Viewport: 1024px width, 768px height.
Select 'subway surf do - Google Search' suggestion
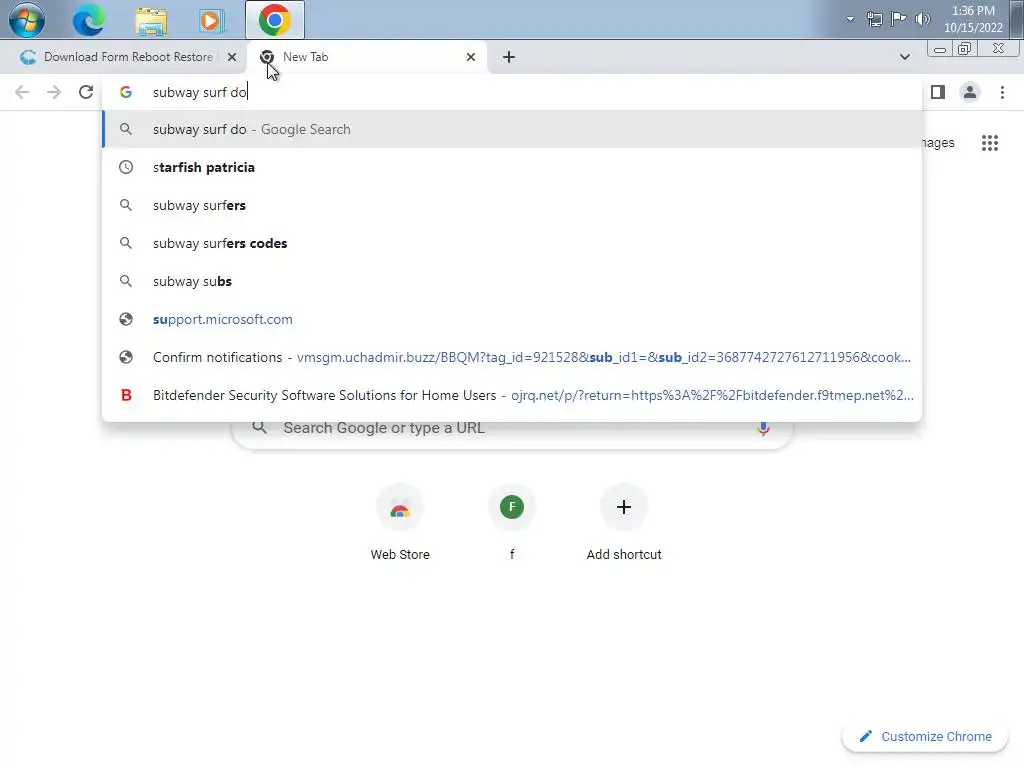[x=512, y=129]
